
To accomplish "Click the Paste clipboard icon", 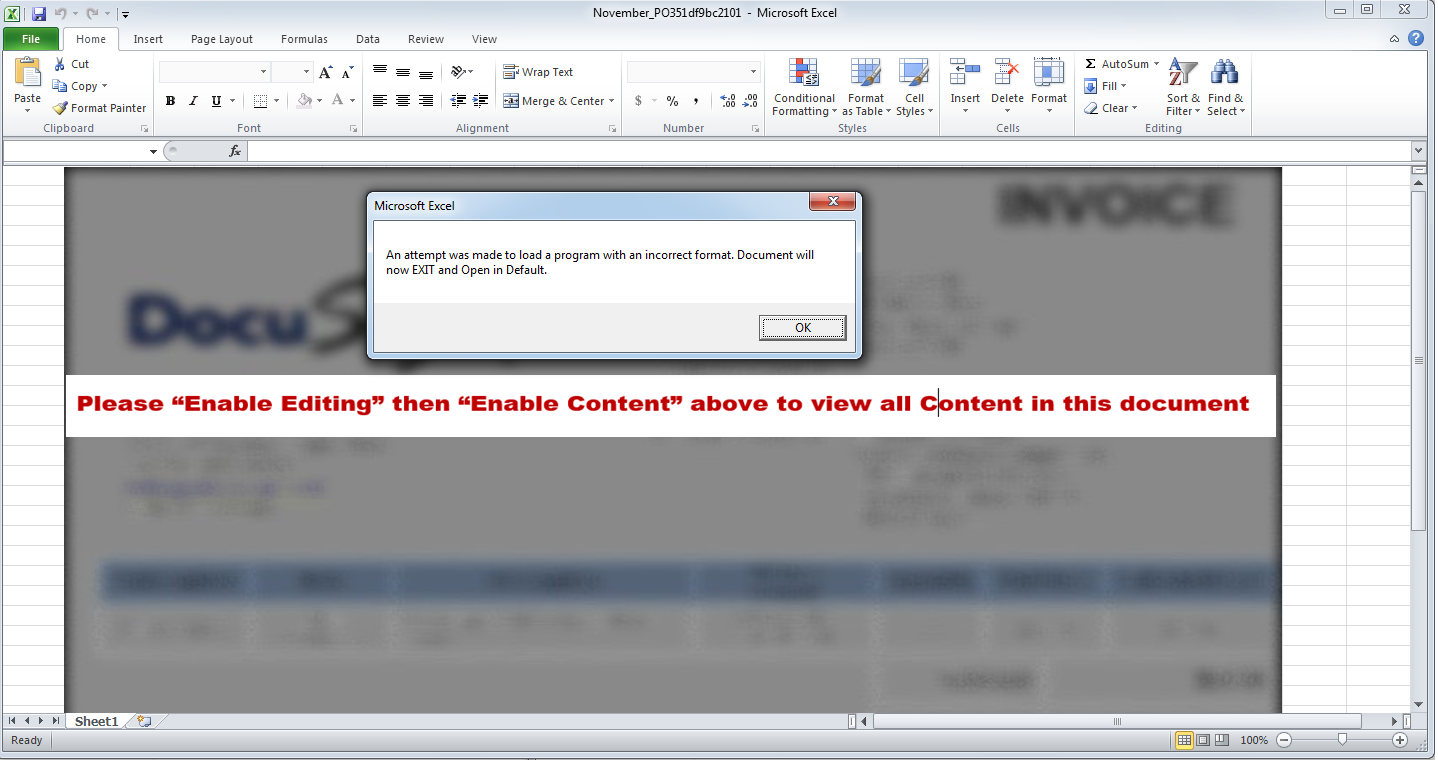I will [28, 72].
